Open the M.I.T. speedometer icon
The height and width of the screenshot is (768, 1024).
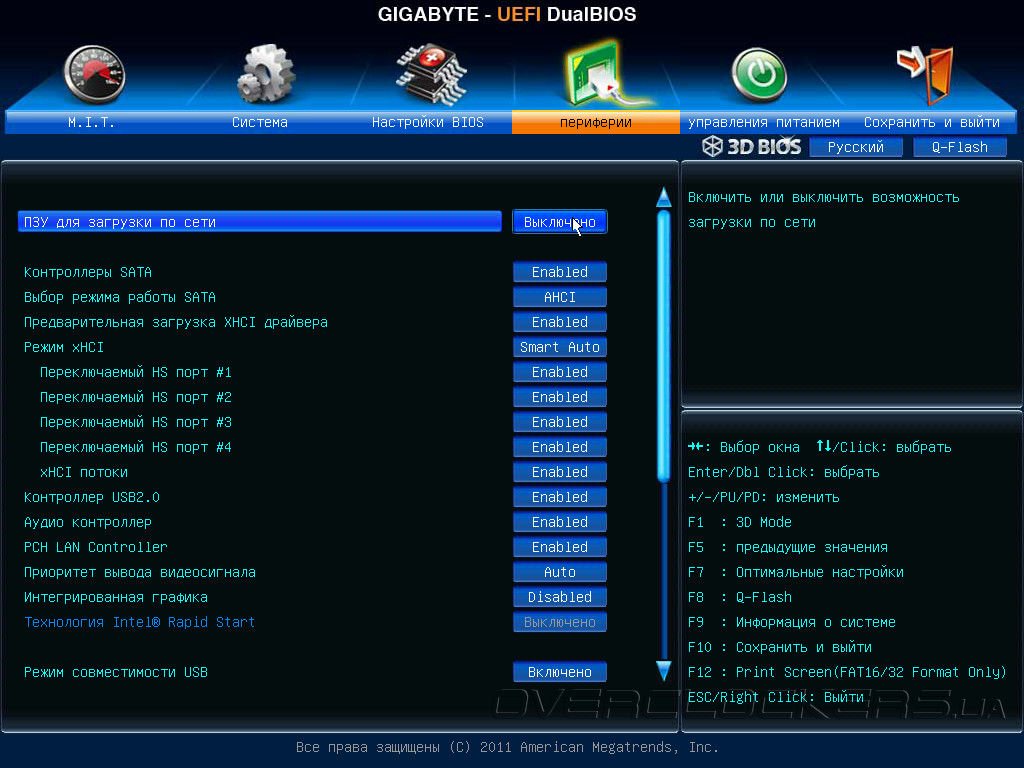(x=95, y=75)
